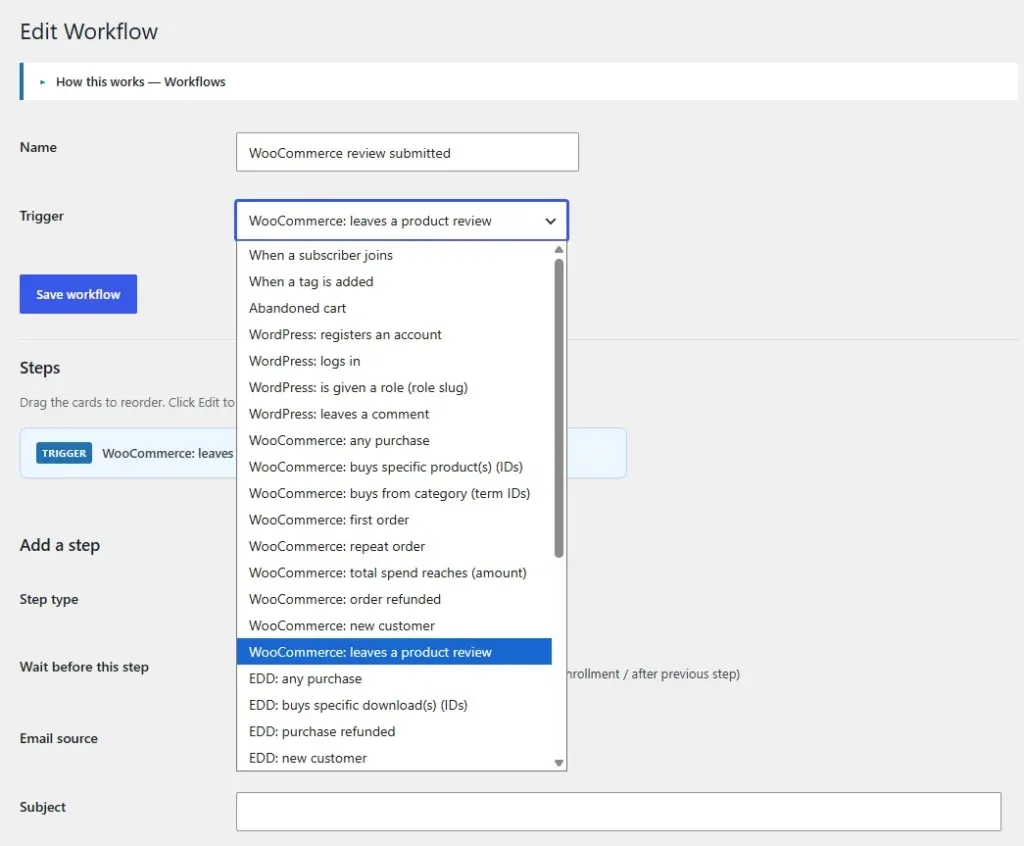Viewport: 1024px width, 846px height.
Task: Choose the 'Abandoned cart' trigger
Action: (x=394, y=308)
